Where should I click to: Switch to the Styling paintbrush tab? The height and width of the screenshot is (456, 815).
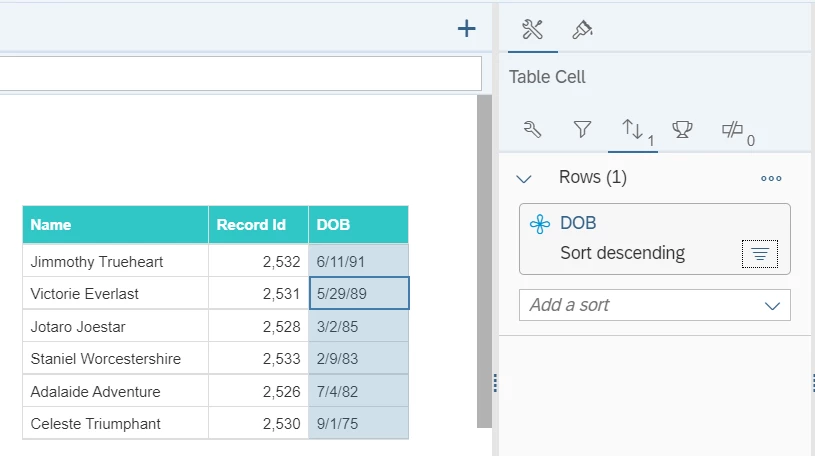point(582,29)
